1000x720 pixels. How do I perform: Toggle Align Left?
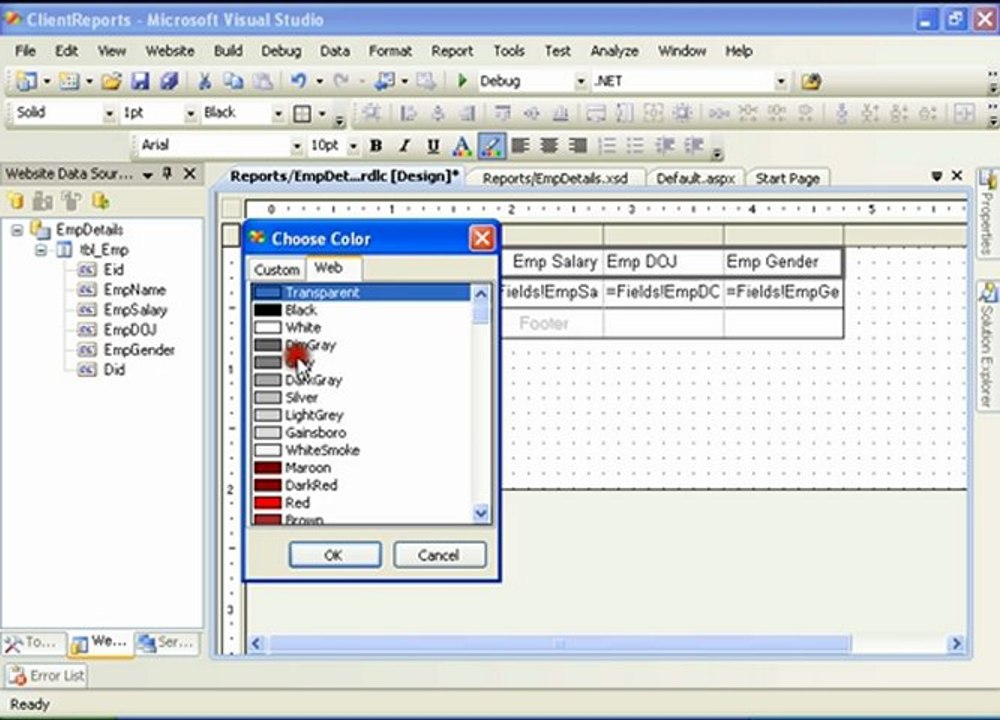pos(520,146)
